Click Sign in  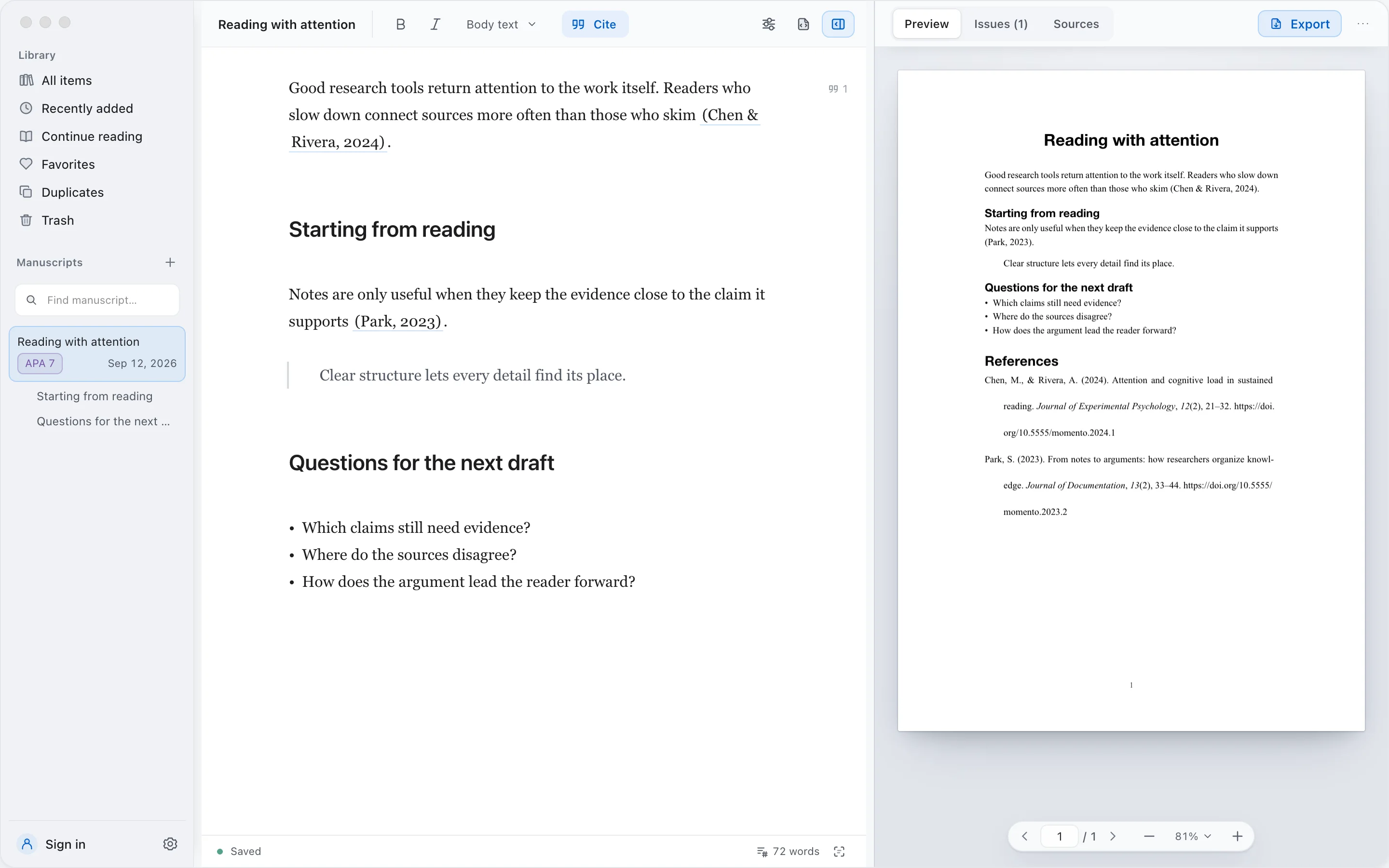52,844
